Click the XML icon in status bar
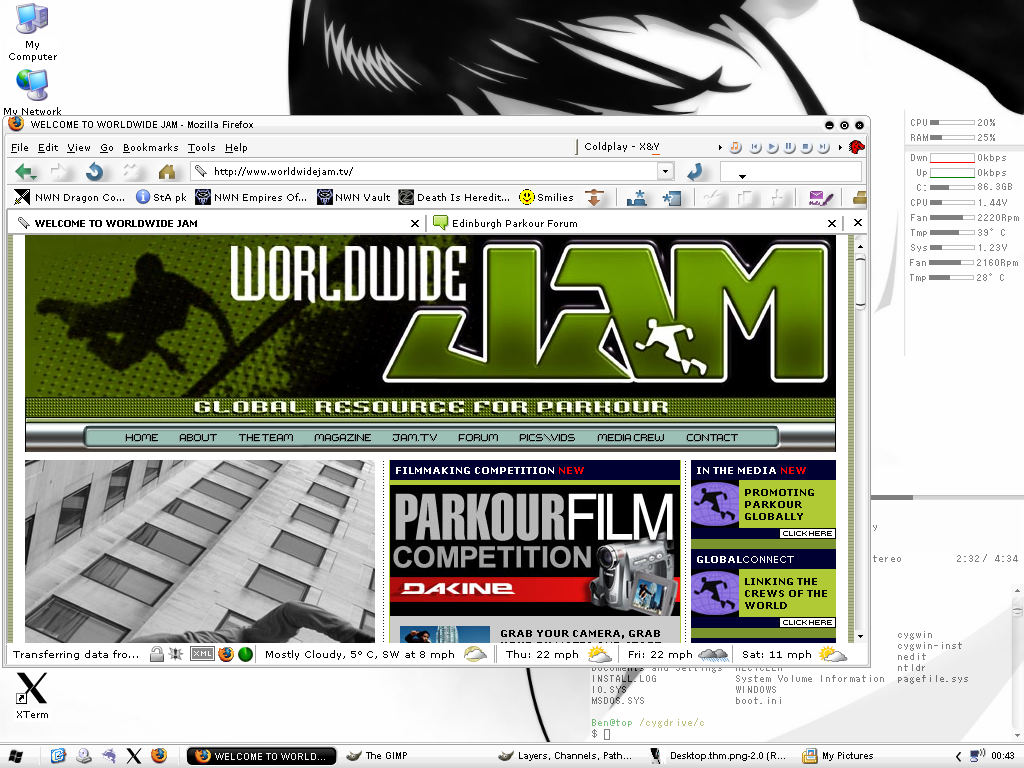Viewport: 1024px width, 768px height. coord(202,654)
